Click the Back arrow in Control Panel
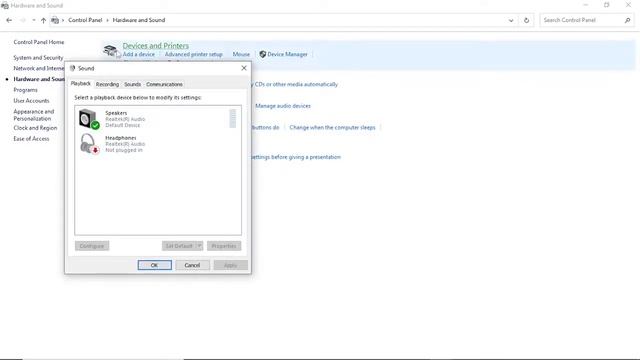 coord(9,20)
